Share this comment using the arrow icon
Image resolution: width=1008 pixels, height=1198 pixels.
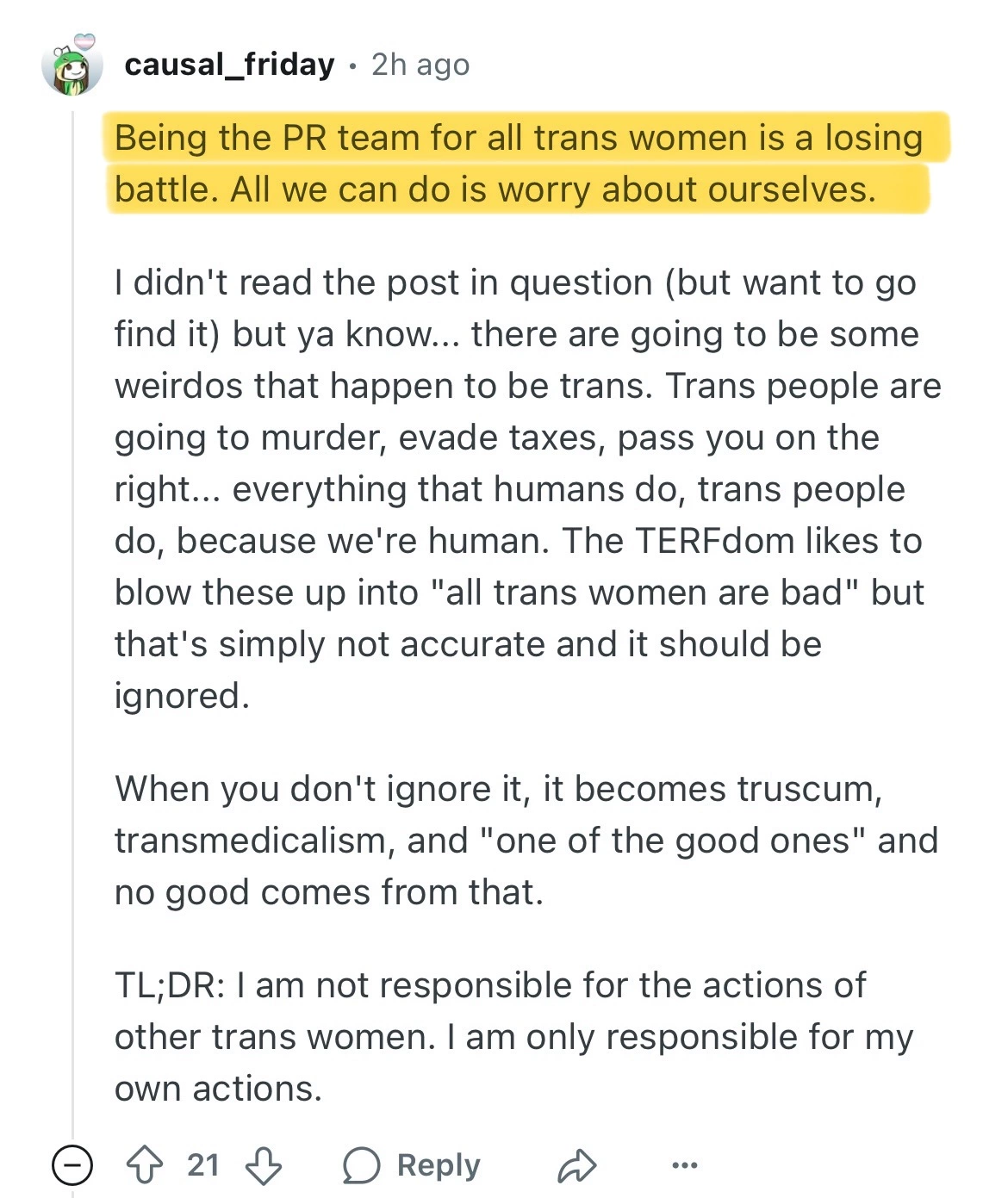click(576, 1166)
